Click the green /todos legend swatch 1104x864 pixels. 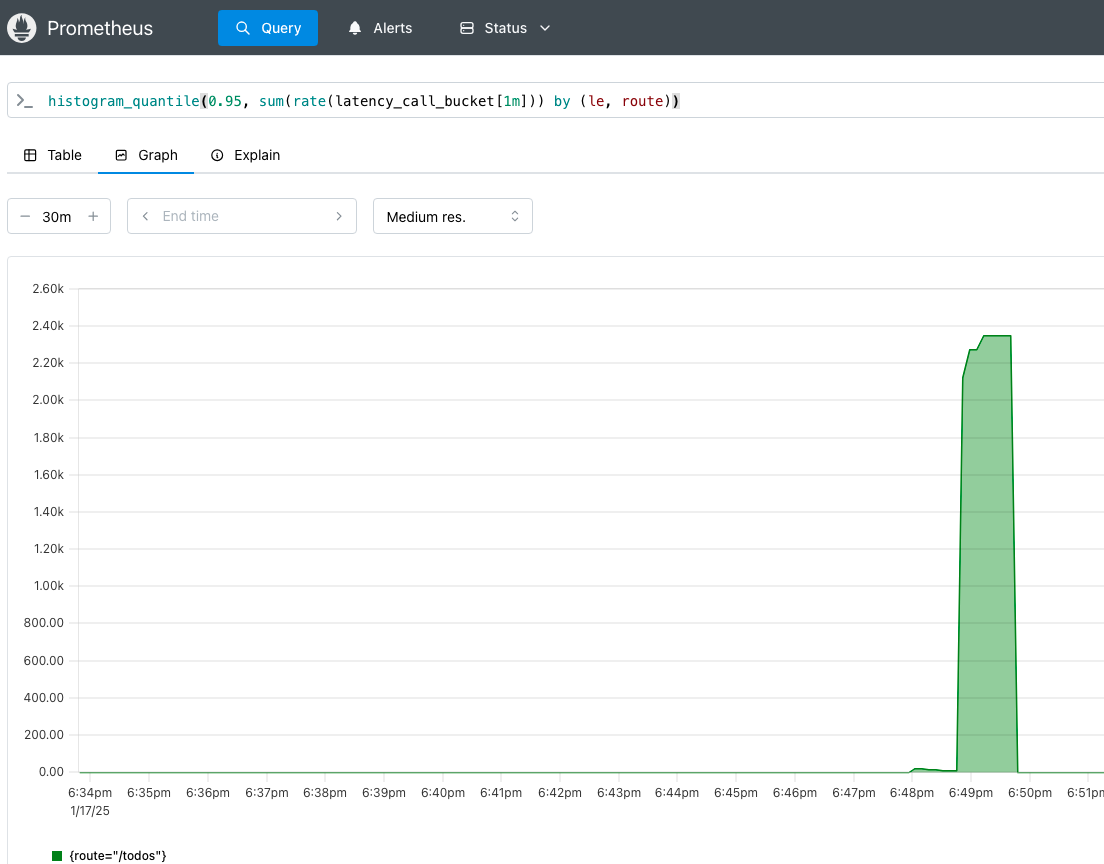(x=57, y=855)
